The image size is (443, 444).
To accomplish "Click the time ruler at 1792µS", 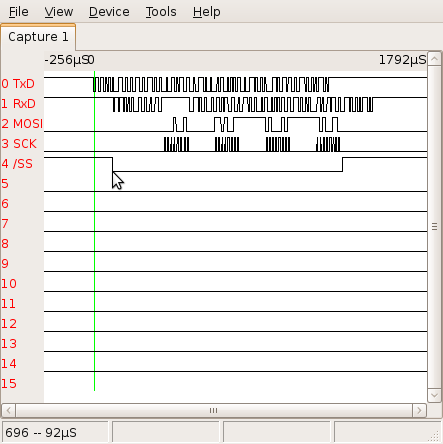I will 403,60.
